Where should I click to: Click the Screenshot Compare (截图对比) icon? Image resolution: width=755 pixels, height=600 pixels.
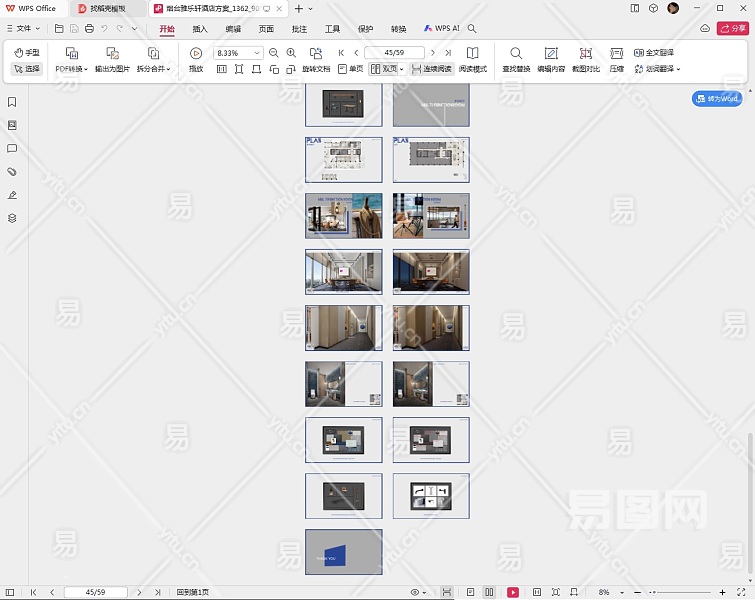(x=585, y=53)
